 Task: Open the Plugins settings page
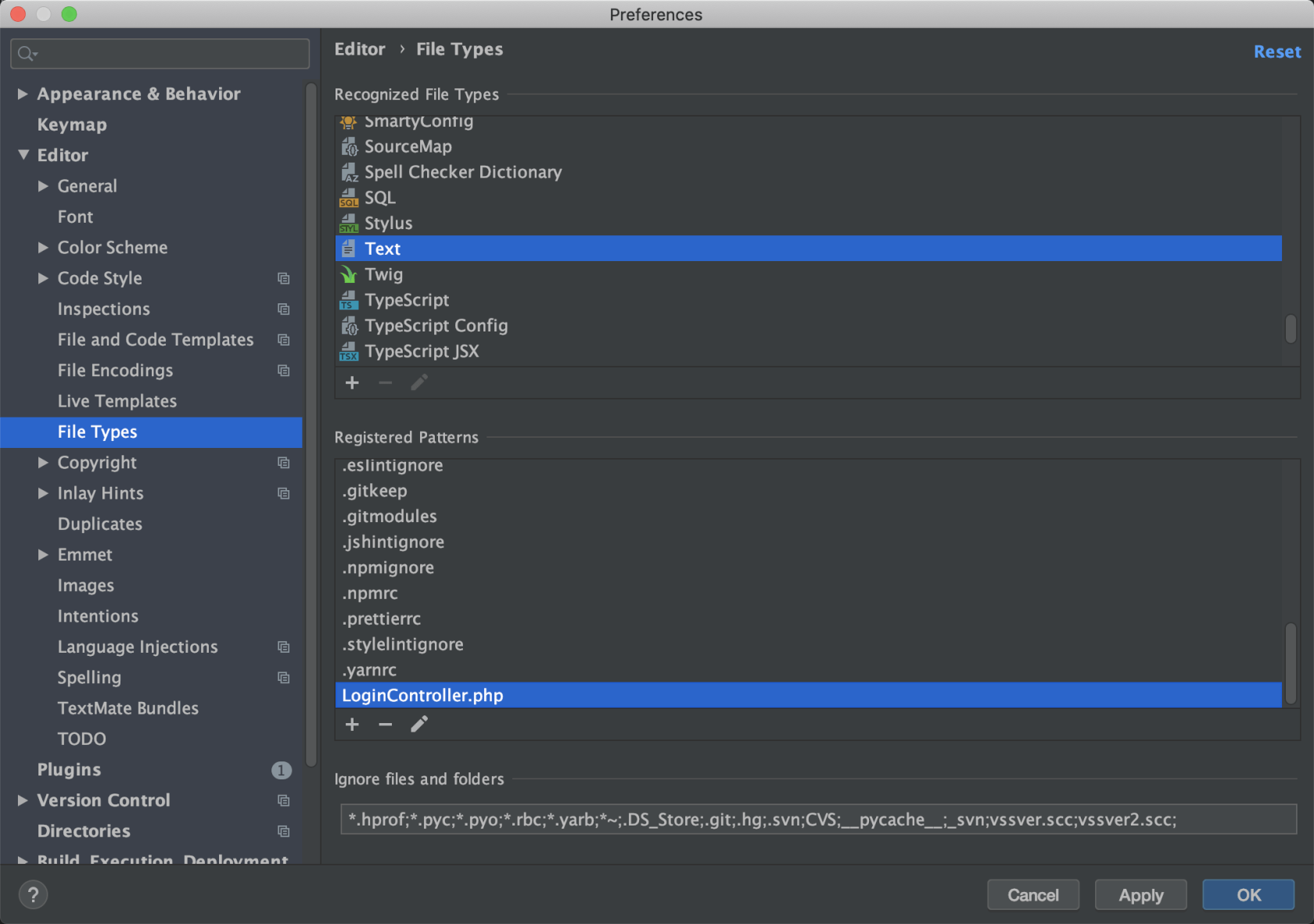(x=69, y=769)
